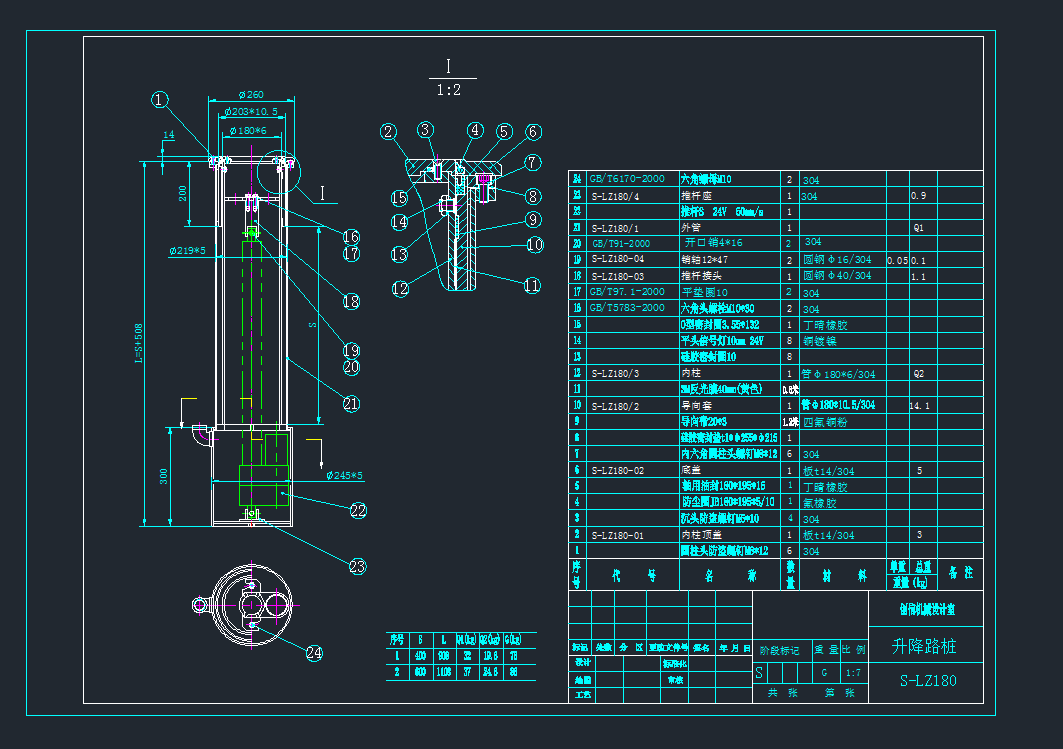Image resolution: width=1063 pixels, height=749 pixels.
Task: Click part balloon number 24
Action: (x=314, y=653)
